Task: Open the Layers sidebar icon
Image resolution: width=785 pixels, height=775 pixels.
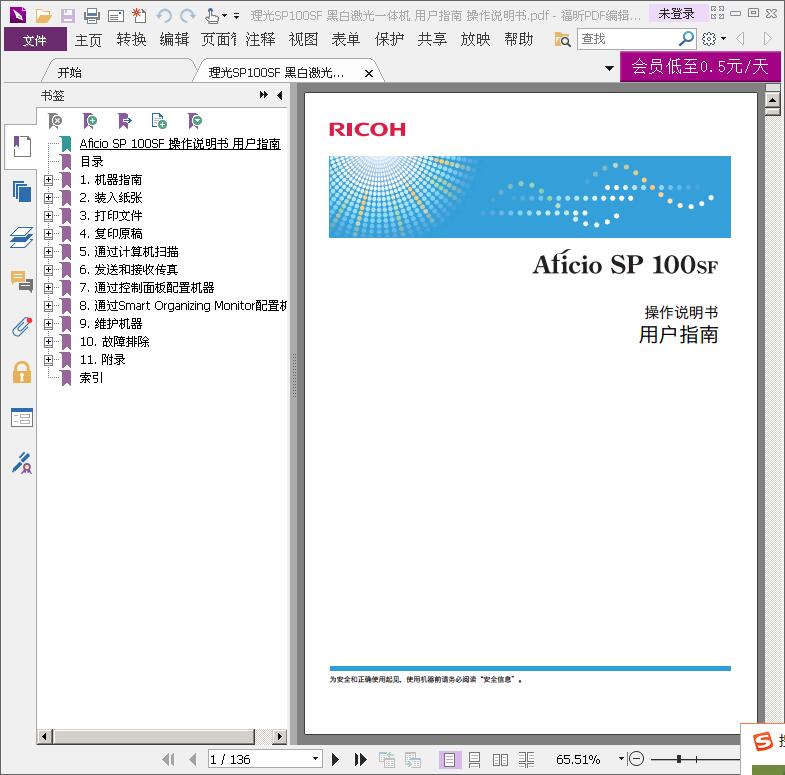Action: click(22, 237)
